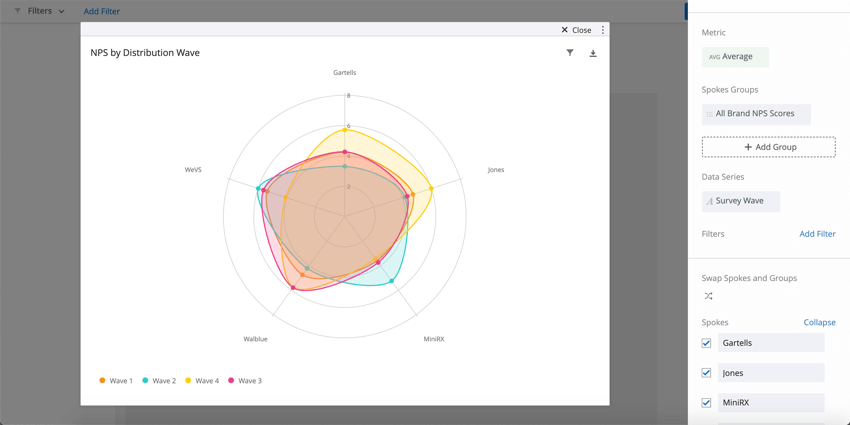Click the swap spokes and groups icon
Screen dimensions: 850x425
[708, 296]
